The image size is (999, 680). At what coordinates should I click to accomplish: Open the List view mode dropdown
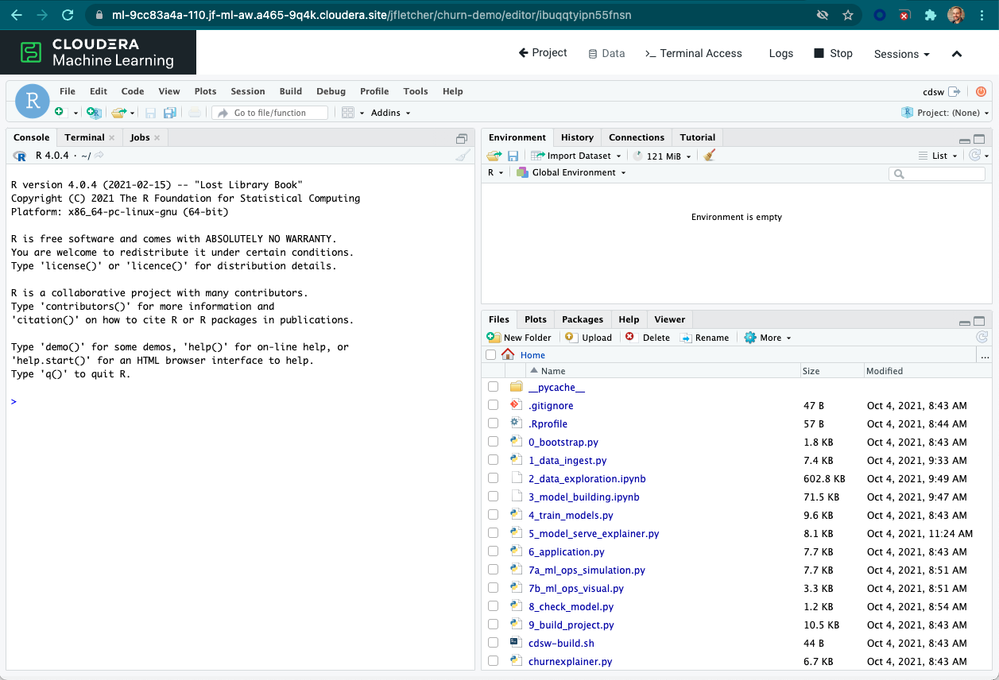point(938,156)
